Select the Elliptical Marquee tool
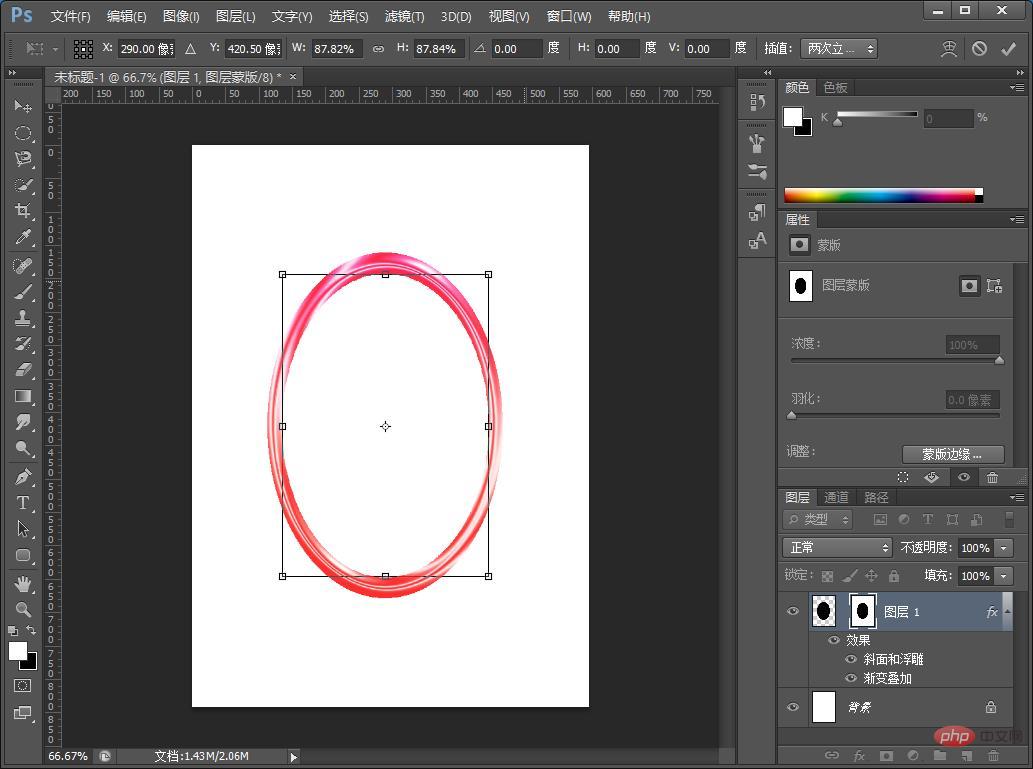The image size is (1033, 769). pos(23,132)
